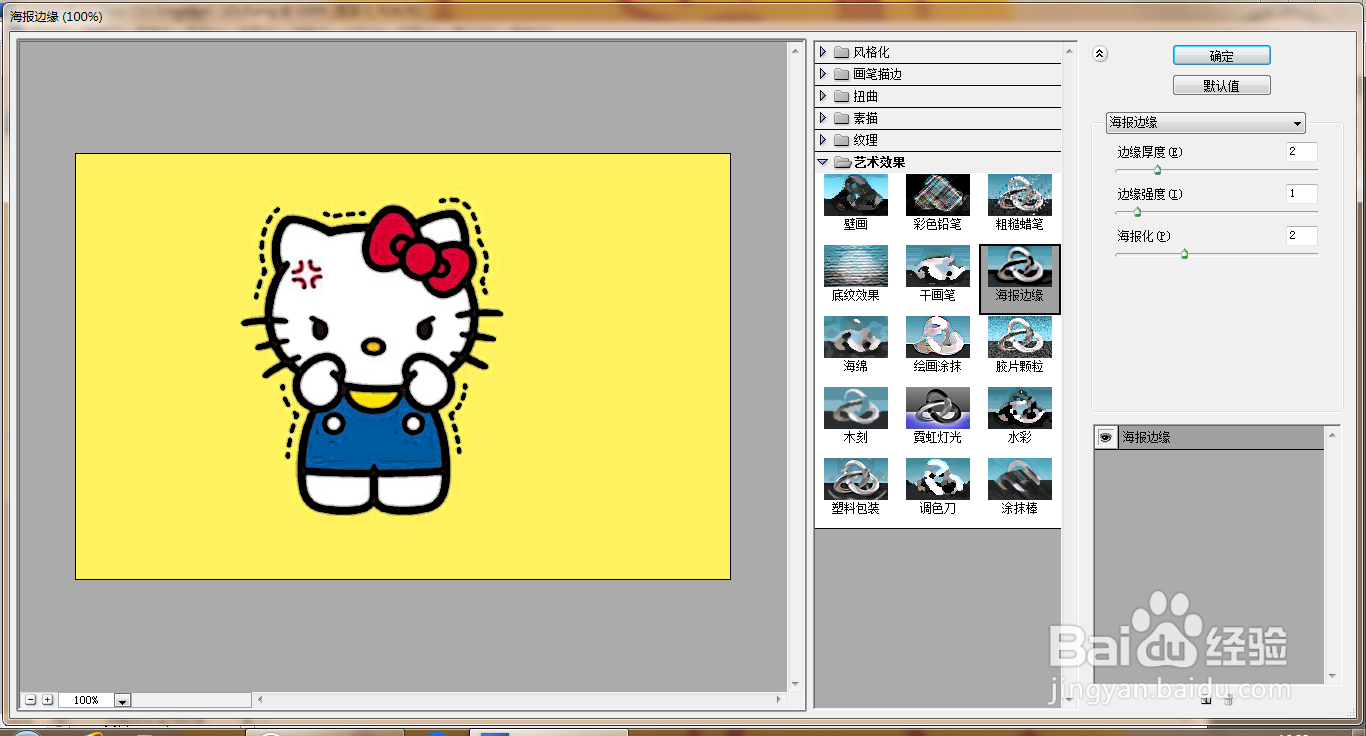The width and height of the screenshot is (1366, 736).
Task: Choose the 粗糙蜡笔 filter thumbnail
Action: [x=1019, y=202]
